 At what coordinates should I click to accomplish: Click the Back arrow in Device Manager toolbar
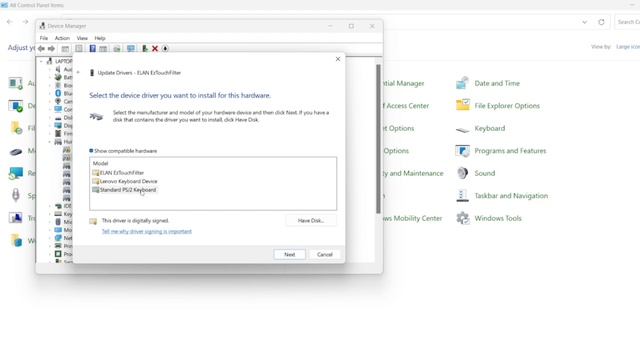[41, 49]
